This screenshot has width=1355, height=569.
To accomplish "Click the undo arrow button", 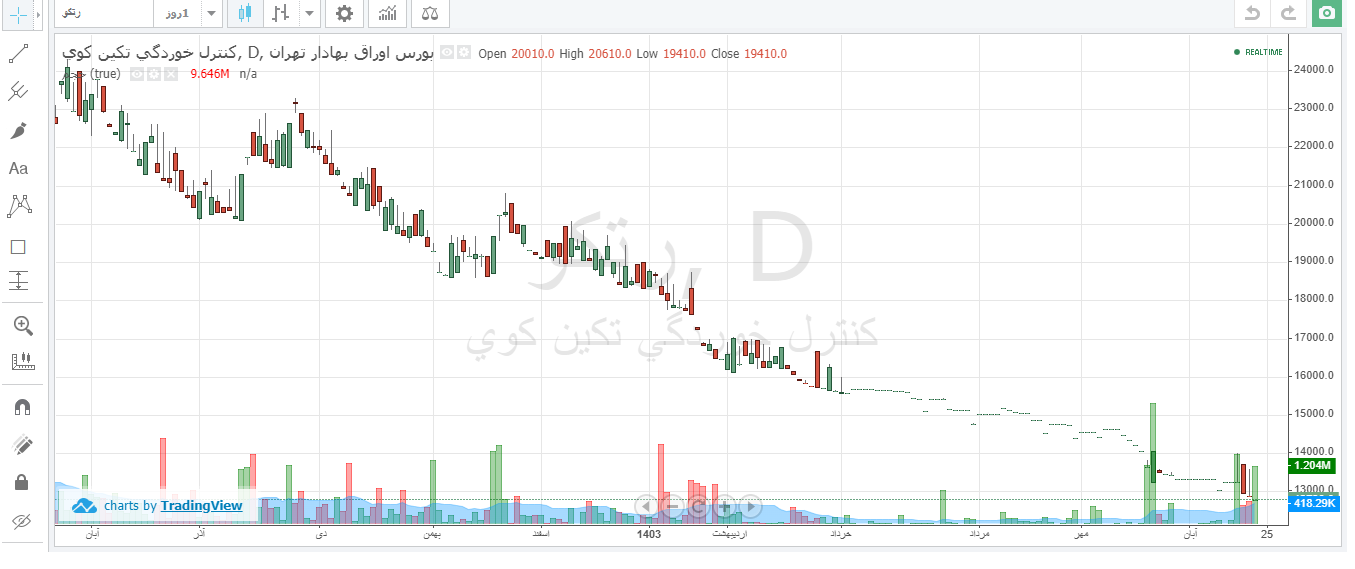I will coord(1251,13).
